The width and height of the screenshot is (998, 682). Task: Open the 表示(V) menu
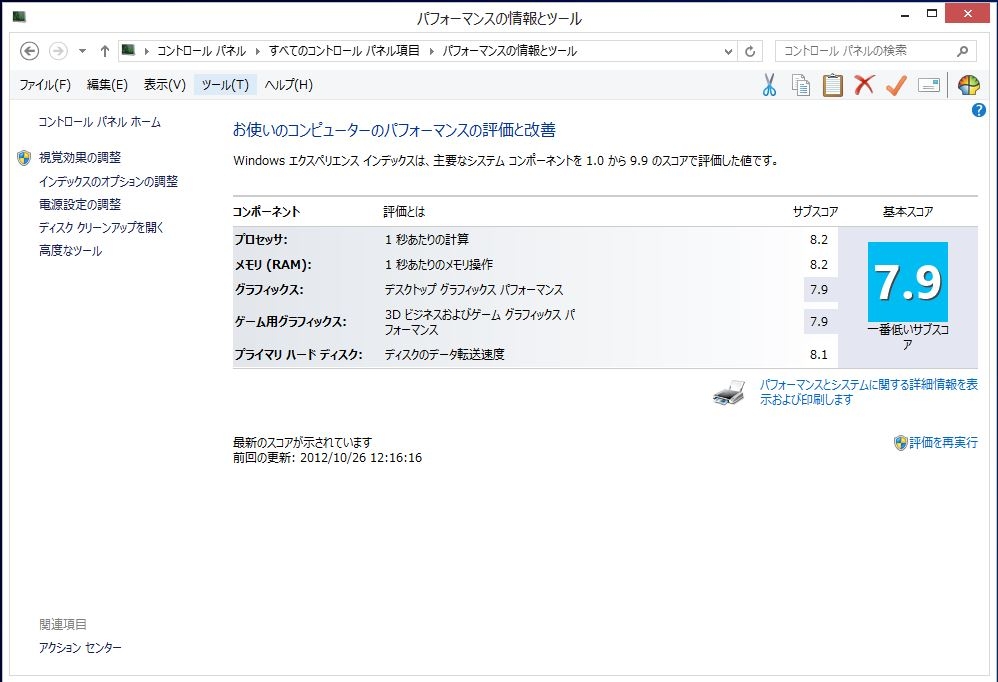[x=164, y=85]
